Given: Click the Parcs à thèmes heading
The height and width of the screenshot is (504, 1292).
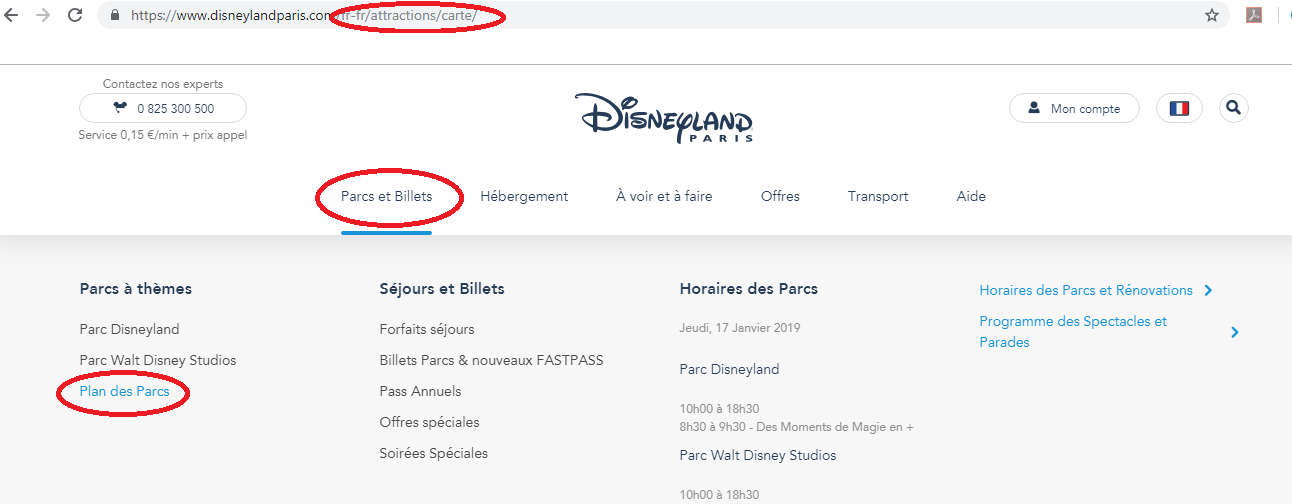Looking at the screenshot, I should click(x=136, y=288).
